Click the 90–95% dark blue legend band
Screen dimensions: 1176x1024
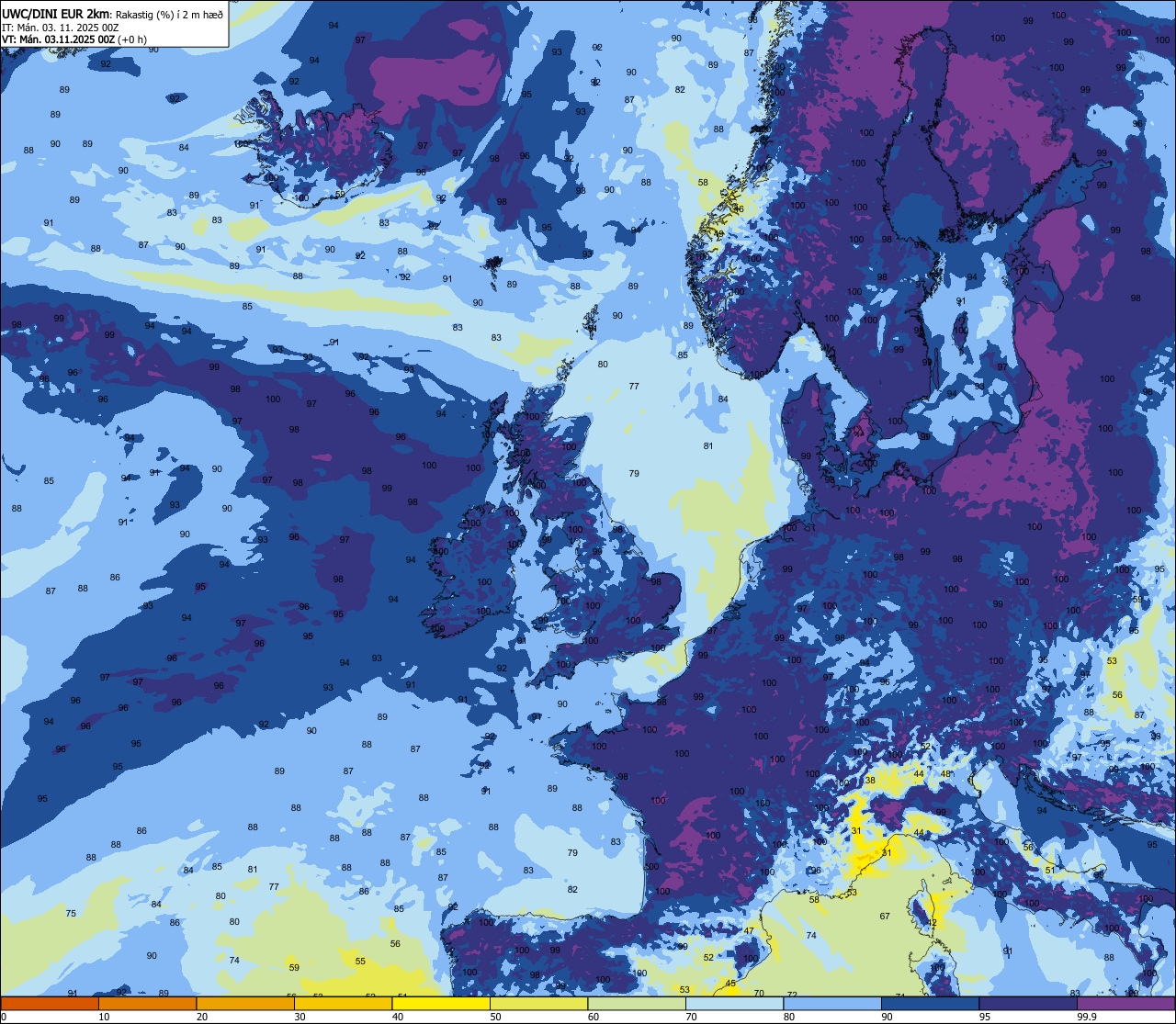coord(930,1003)
